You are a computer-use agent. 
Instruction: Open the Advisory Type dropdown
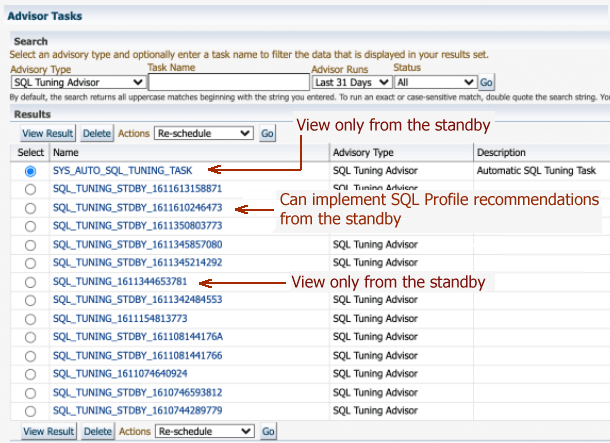(78, 82)
